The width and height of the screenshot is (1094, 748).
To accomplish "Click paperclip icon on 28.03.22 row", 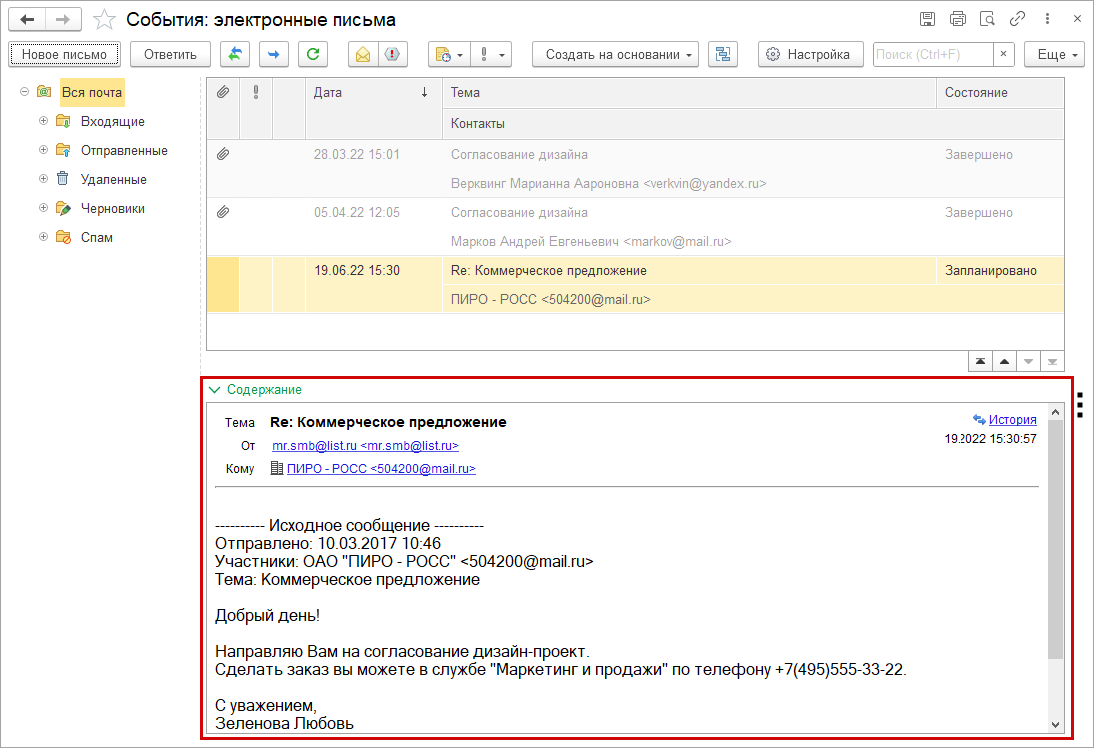I will pos(223,154).
